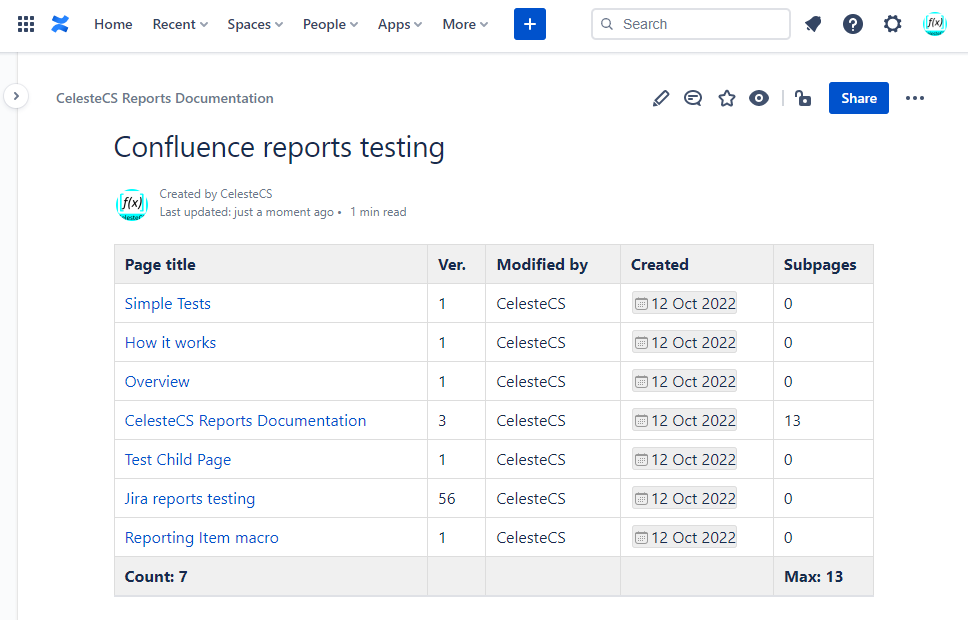Click the subpages value 13
This screenshot has width=968, height=620.
792,421
